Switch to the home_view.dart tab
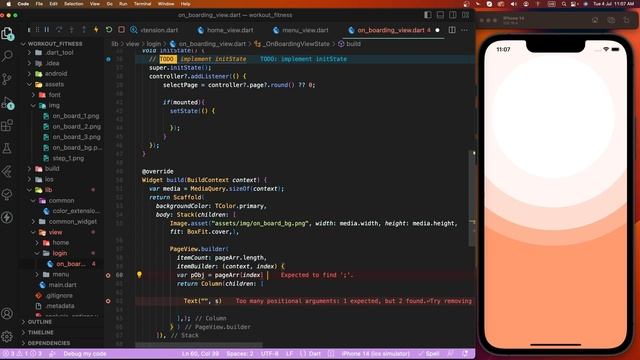 pos(225,30)
